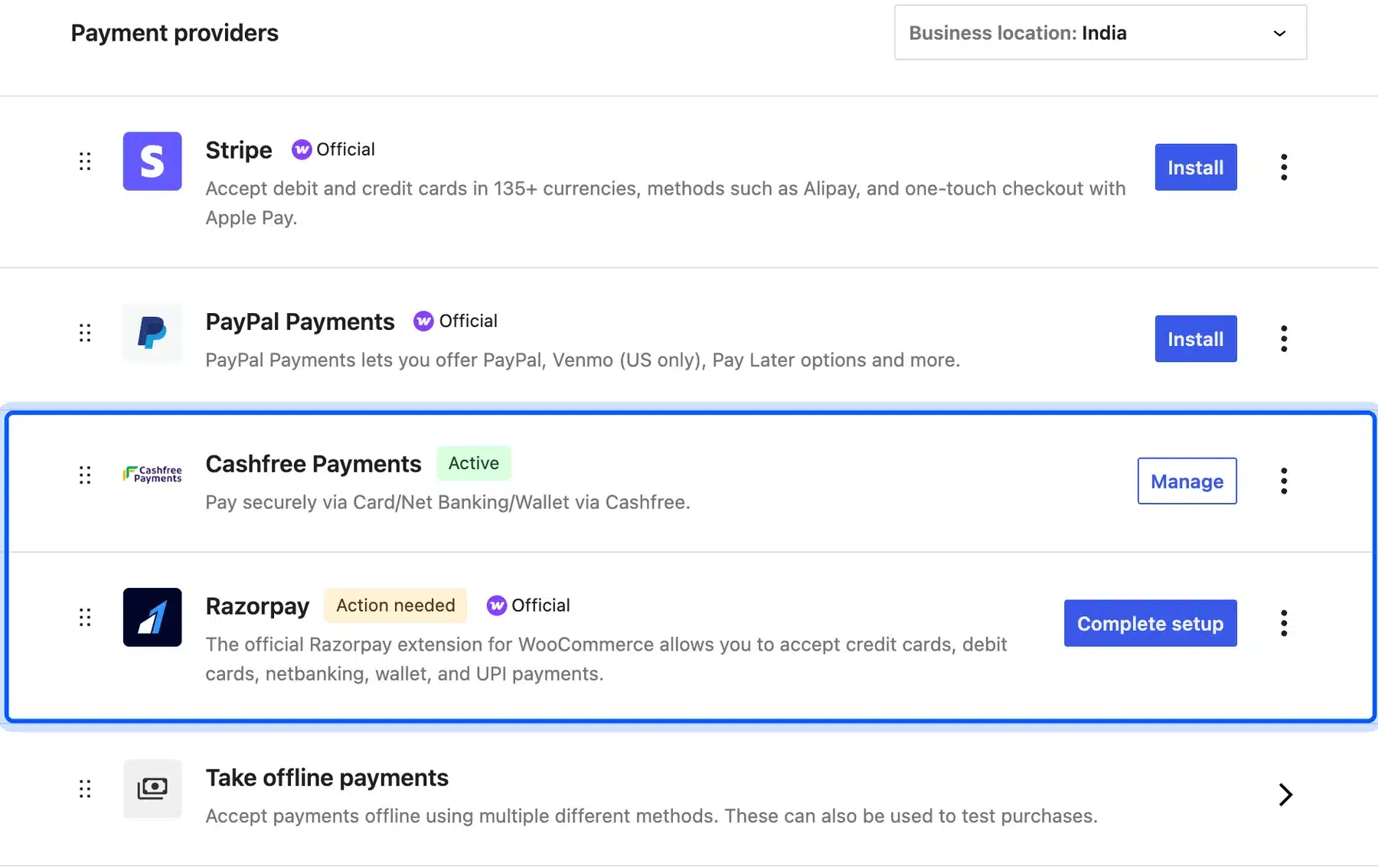The image size is (1378, 868).
Task: Select the Take offline payments title
Action: pos(327,778)
